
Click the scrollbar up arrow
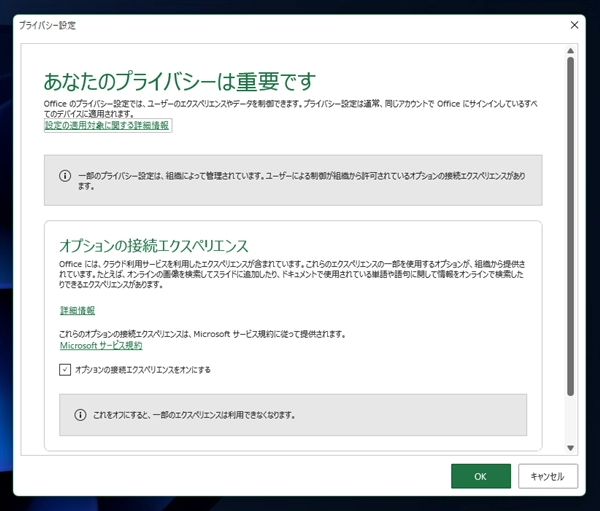570,51
